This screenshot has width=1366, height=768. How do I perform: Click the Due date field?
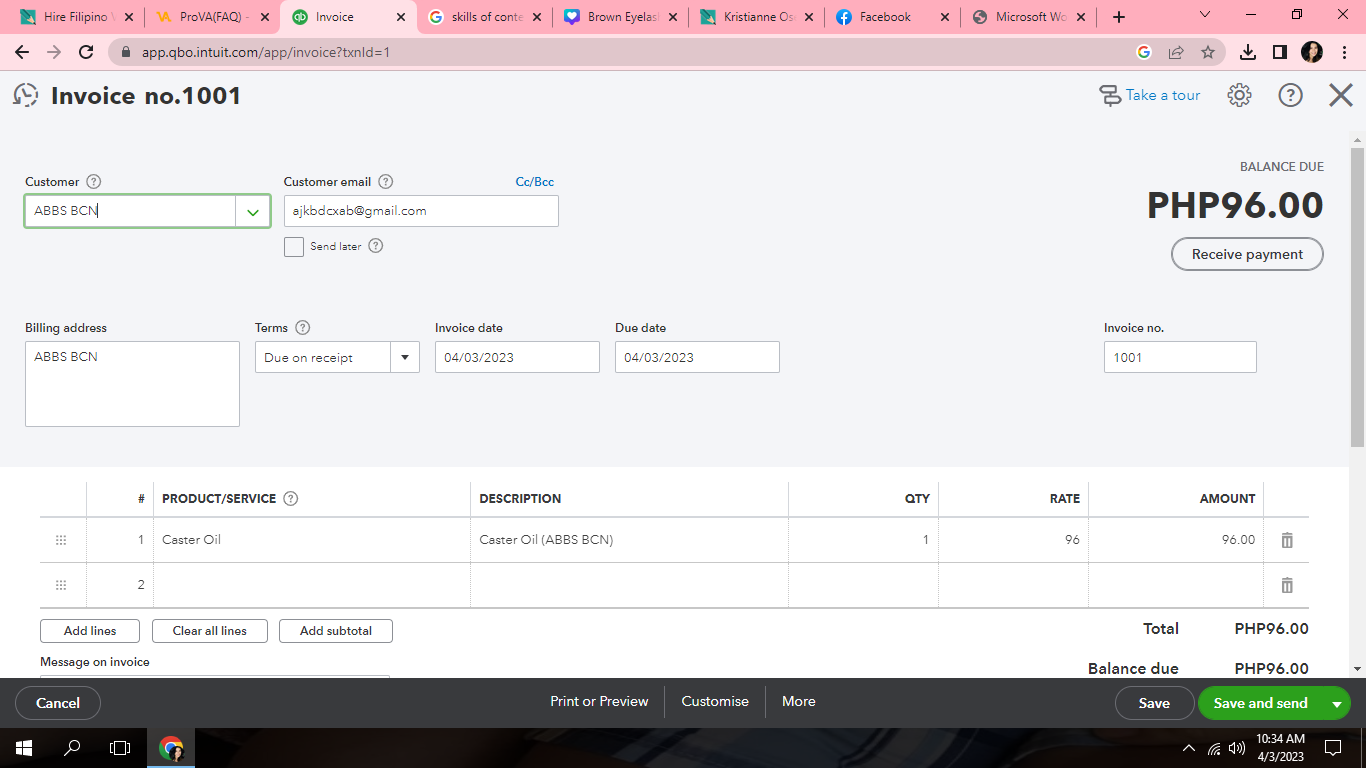[697, 357]
